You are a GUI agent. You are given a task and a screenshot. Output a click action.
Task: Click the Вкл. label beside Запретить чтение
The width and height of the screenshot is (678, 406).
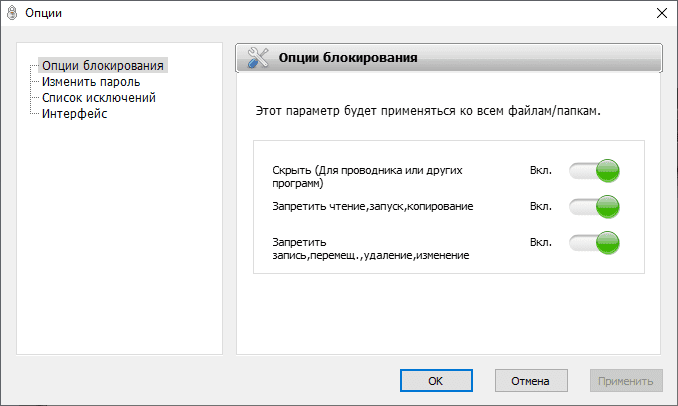[541, 207]
